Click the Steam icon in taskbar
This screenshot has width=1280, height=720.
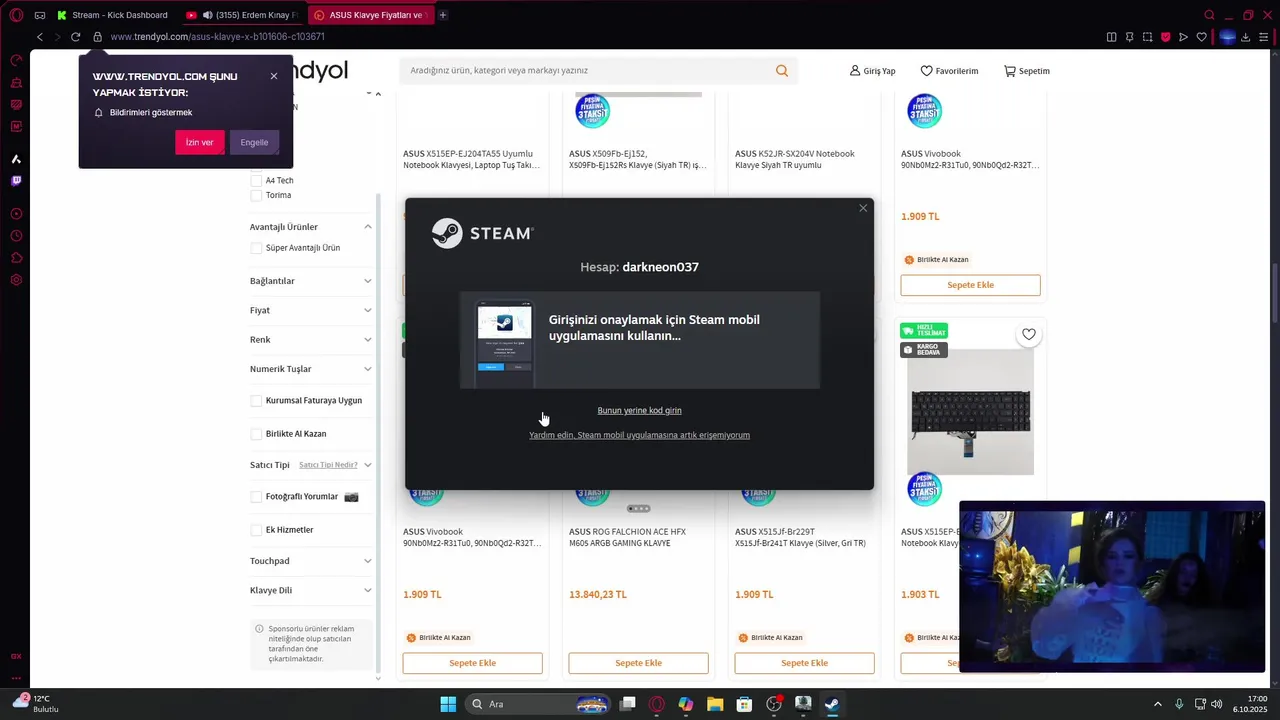[832, 704]
